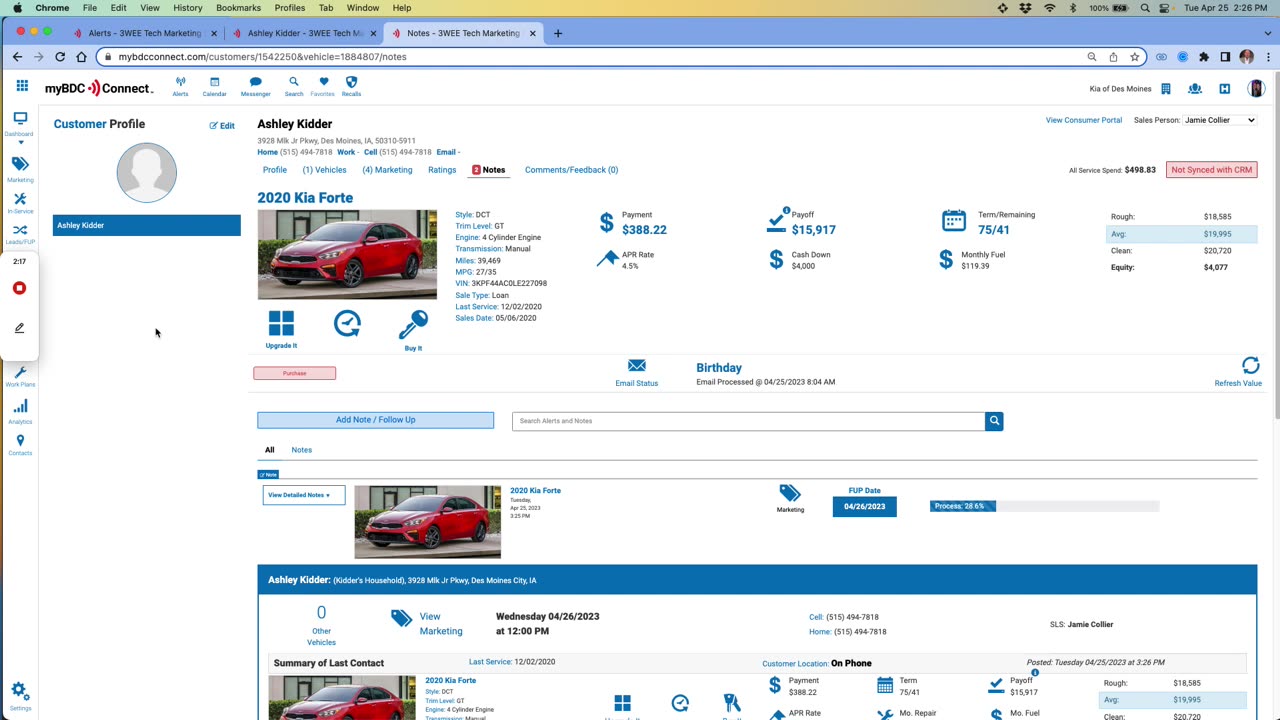The width and height of the screenshot is (1280, 720).
Task: Expand the Dashboard arrow in left sidebar
Action: [20, 142]
